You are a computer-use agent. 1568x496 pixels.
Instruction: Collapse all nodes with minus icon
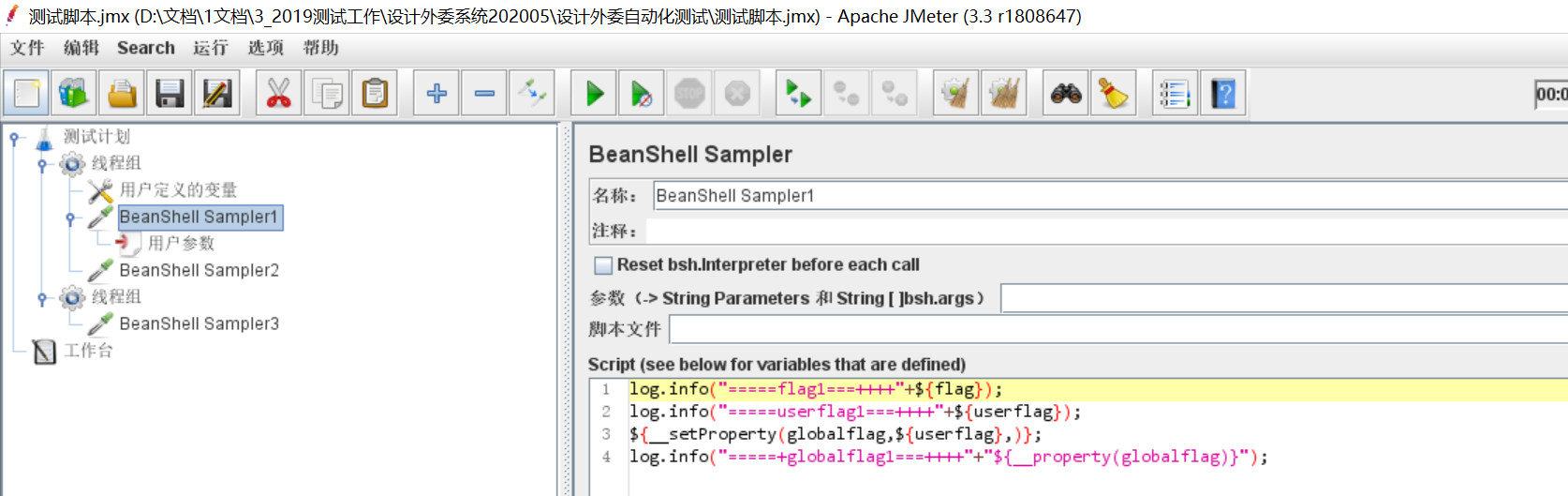(x=484, y=93)
